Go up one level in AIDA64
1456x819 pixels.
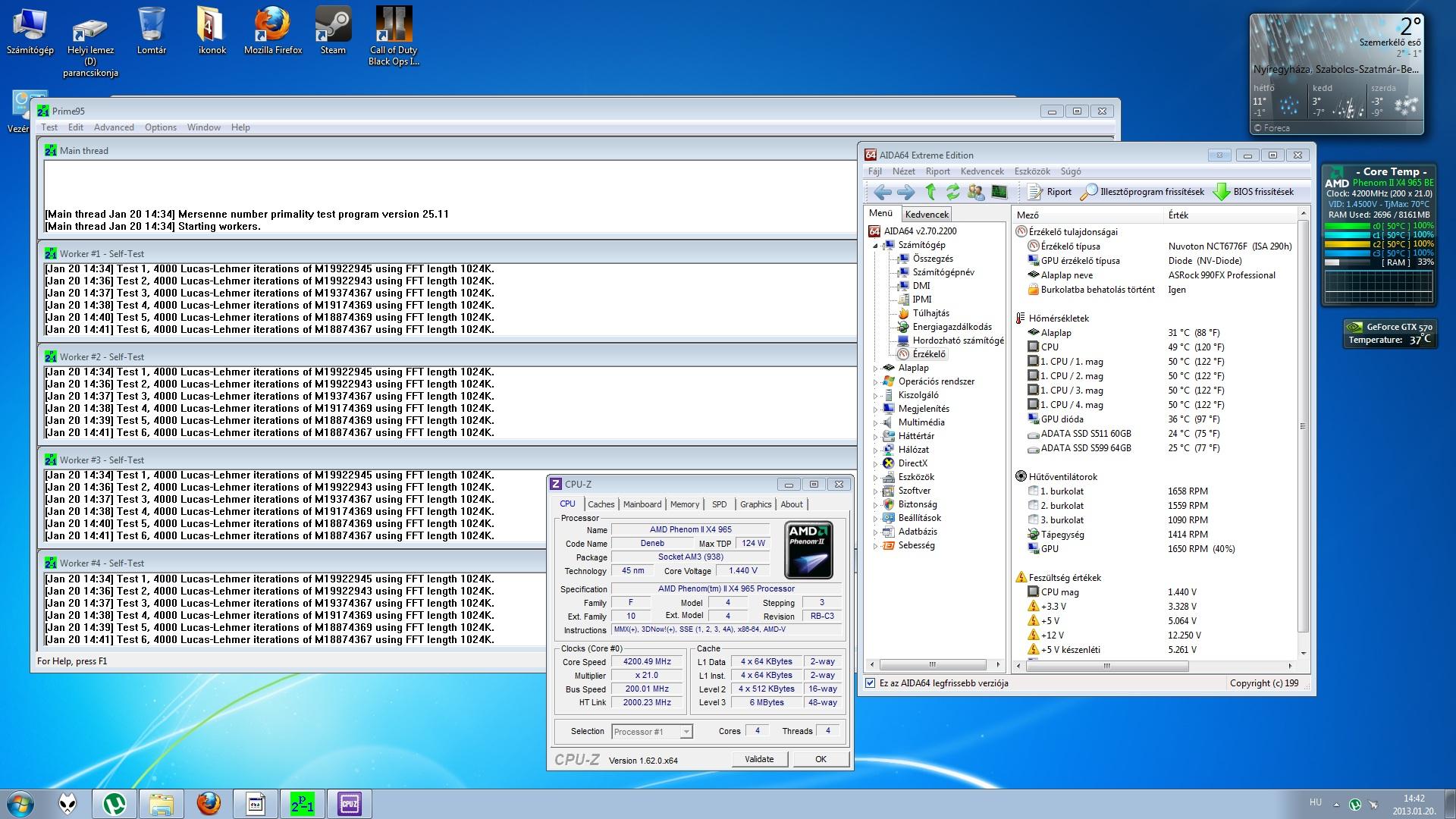point(930,192)
